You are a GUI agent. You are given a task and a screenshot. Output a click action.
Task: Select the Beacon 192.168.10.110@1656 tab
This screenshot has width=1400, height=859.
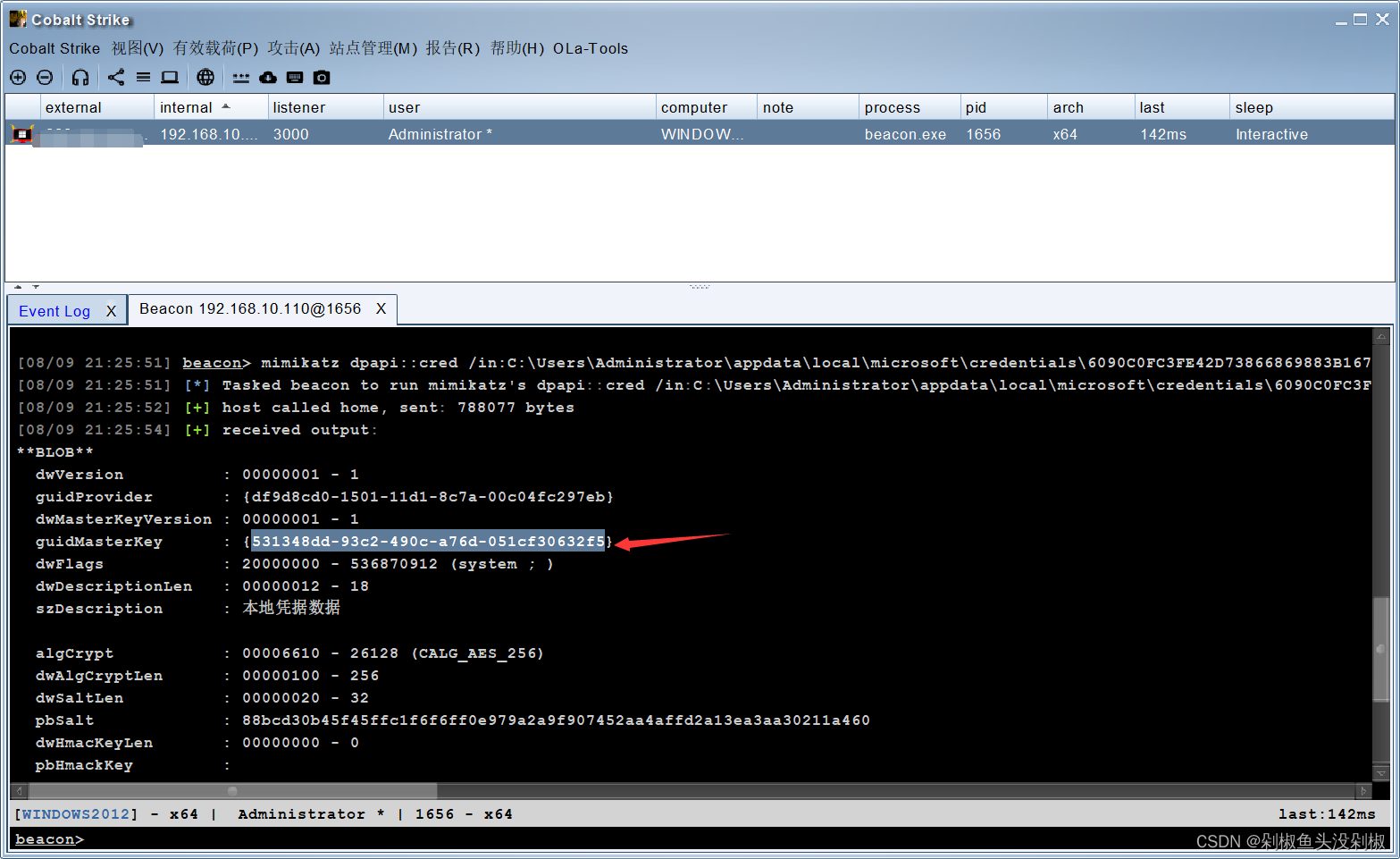tap(250, 308)
